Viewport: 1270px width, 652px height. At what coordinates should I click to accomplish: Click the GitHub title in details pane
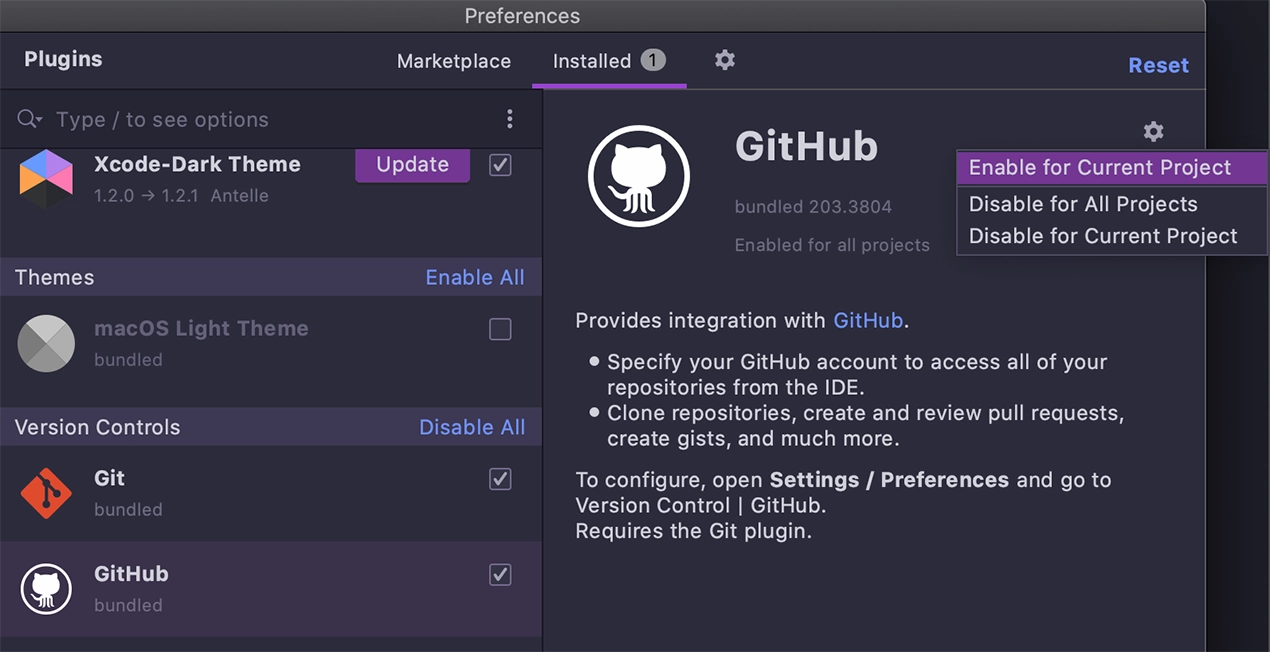(x=806, y=146)
